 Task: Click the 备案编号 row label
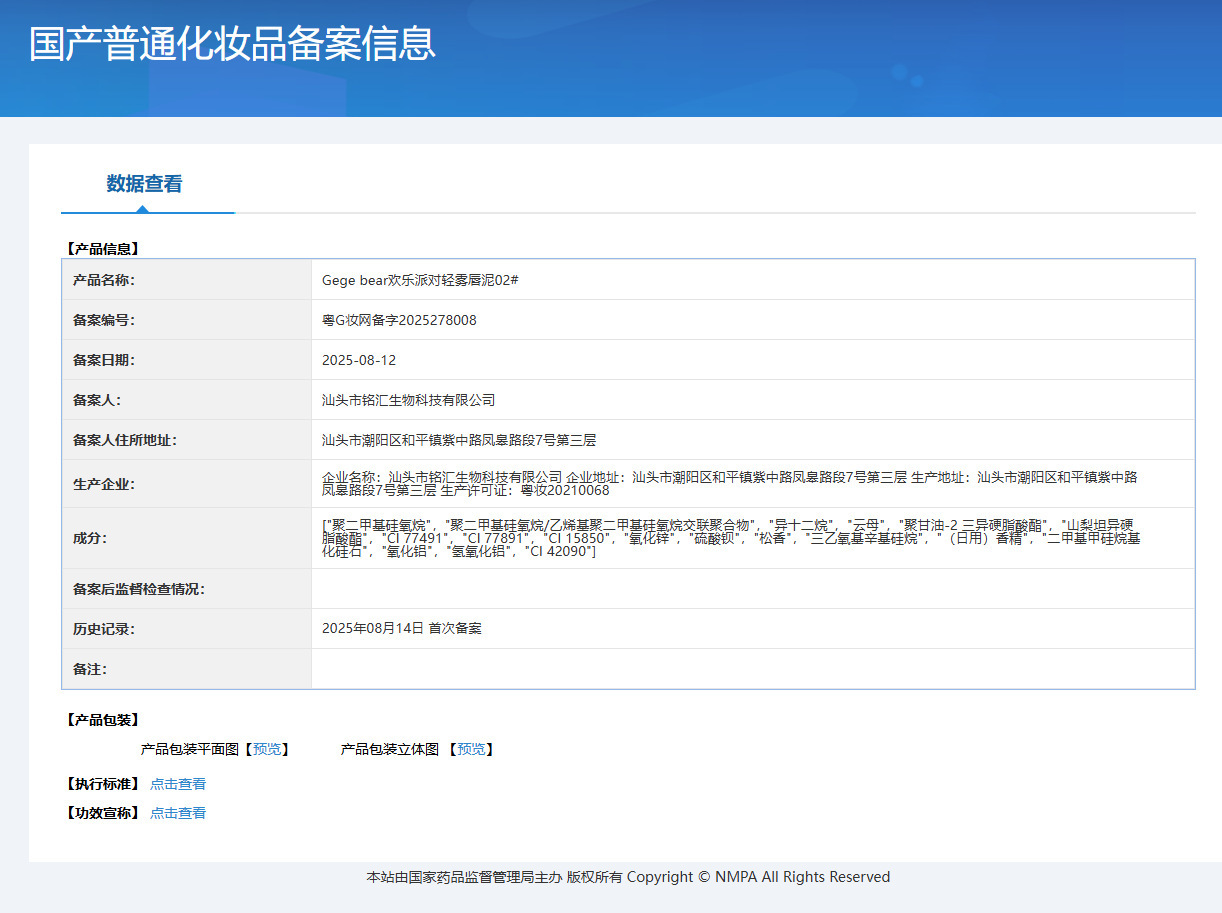(104, 320)
